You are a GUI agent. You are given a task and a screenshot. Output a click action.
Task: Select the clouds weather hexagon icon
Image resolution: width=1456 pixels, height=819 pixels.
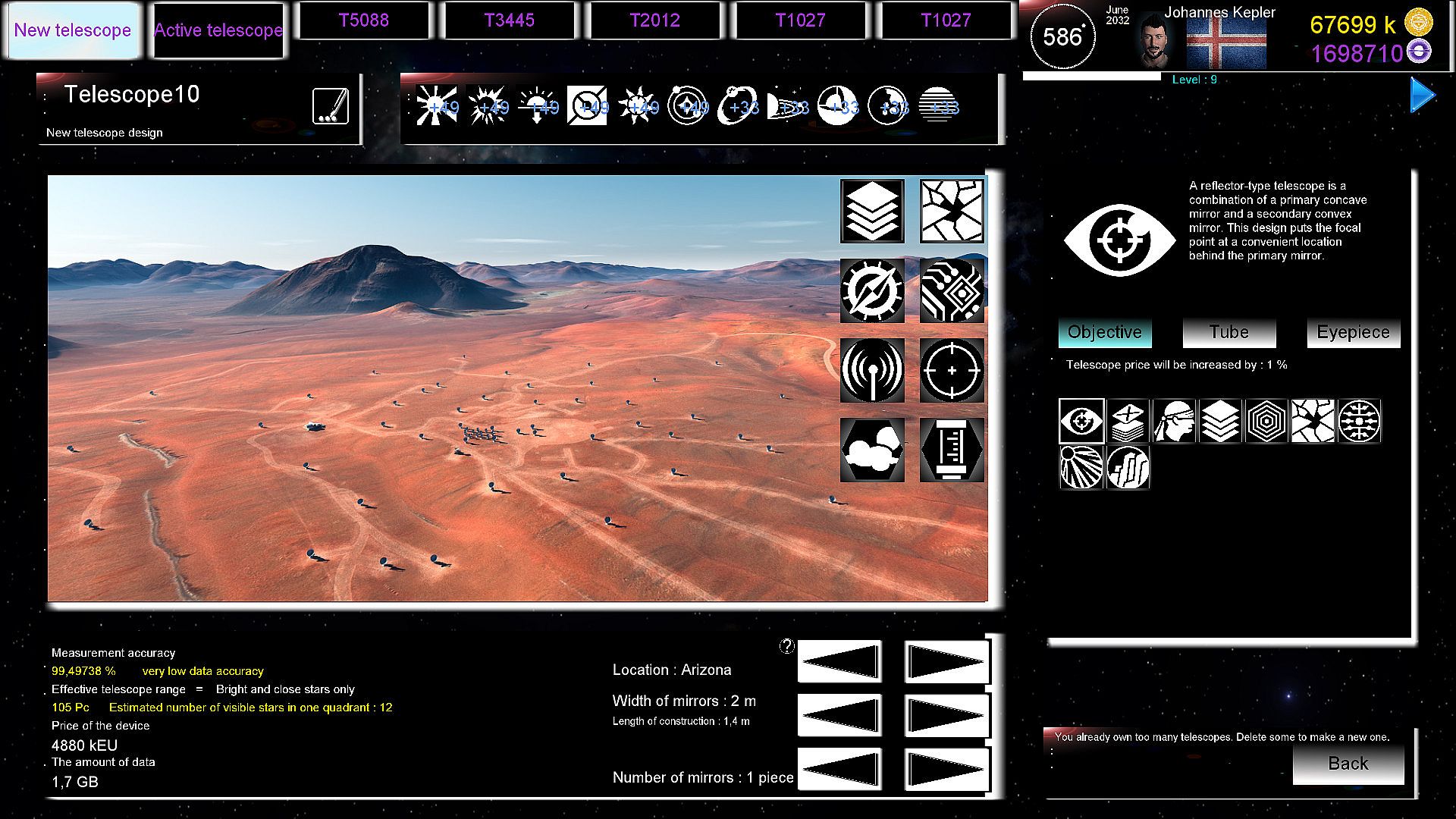pyautogui.click(x=872, y=450)
